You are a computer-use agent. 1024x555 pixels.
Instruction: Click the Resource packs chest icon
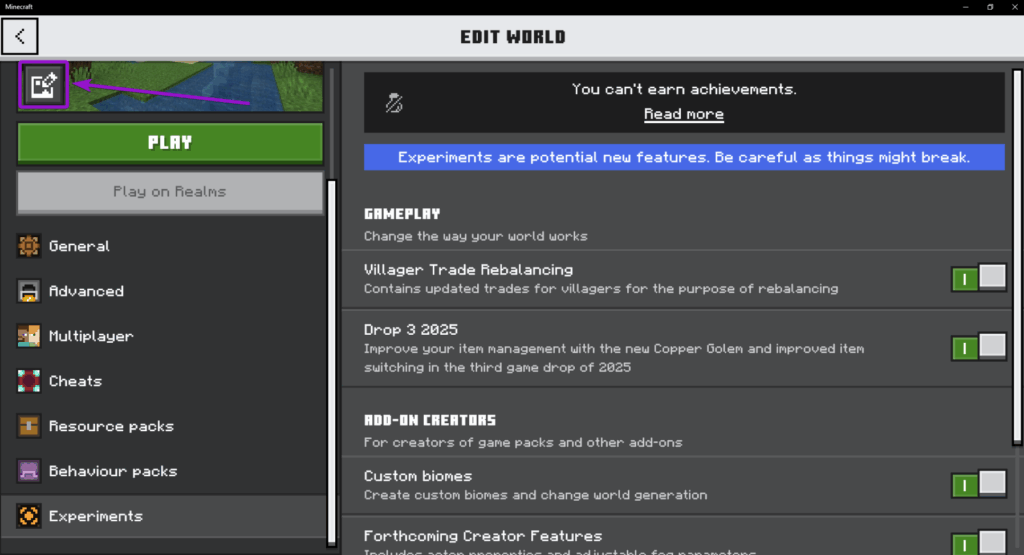click(29, 426)
